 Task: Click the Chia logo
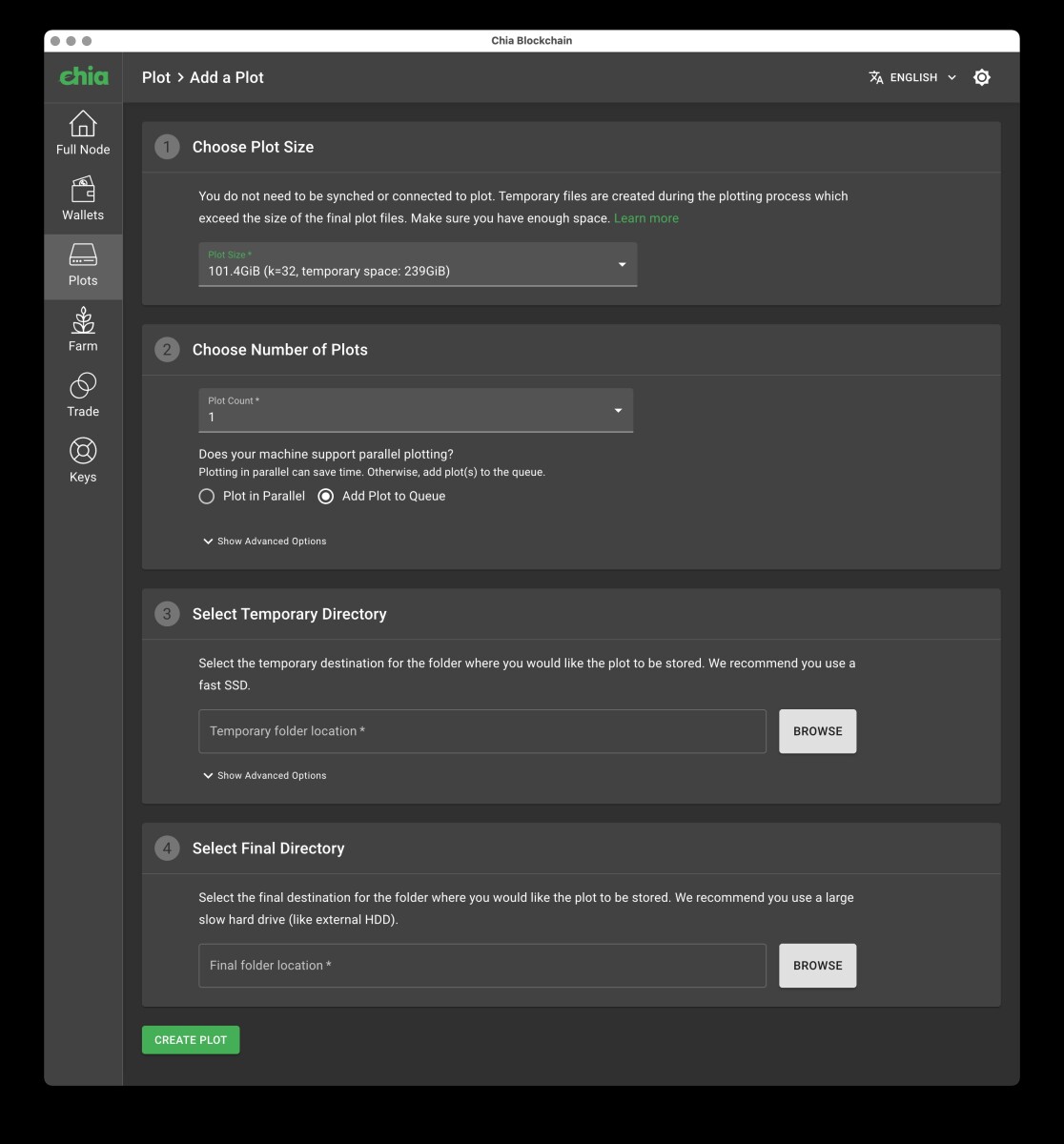84,77
